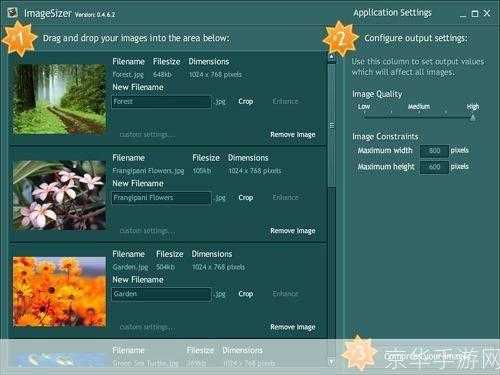The image size is (500, 375).
Task: Click the Maximum height field
Action: (x=434, y=167)
